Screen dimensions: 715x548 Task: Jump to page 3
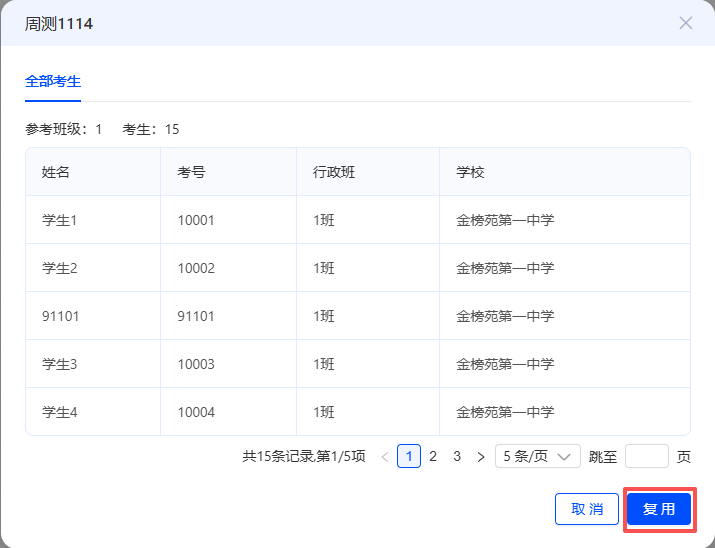tap(457, 456)
